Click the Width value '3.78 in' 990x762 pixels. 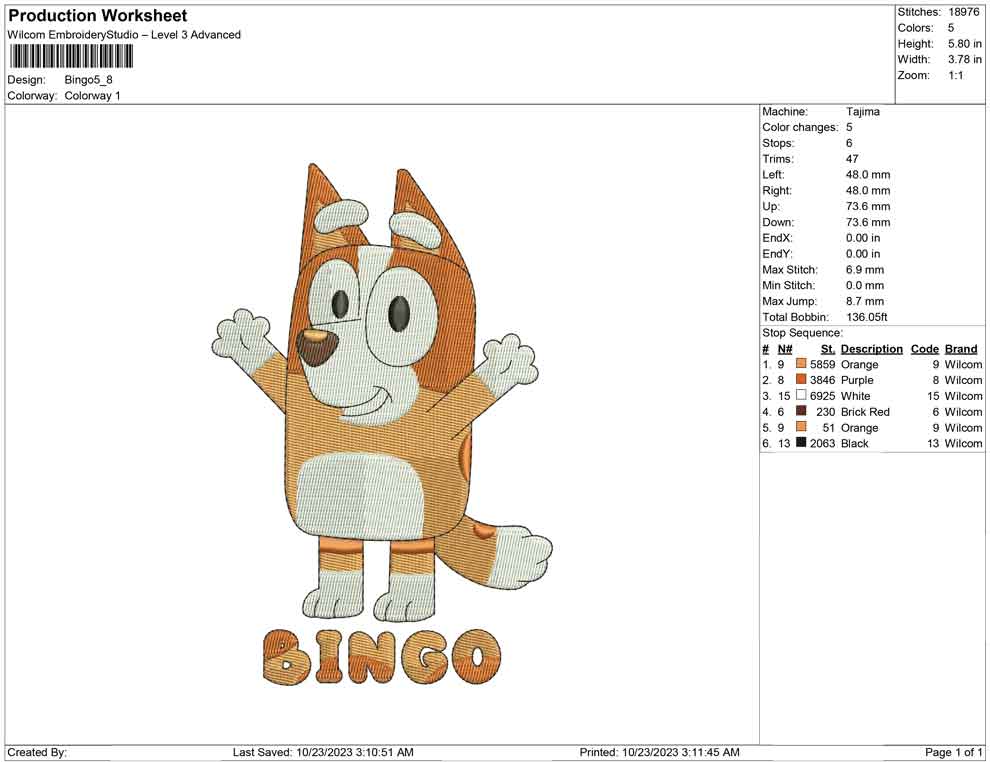click(x=965, y=59)
